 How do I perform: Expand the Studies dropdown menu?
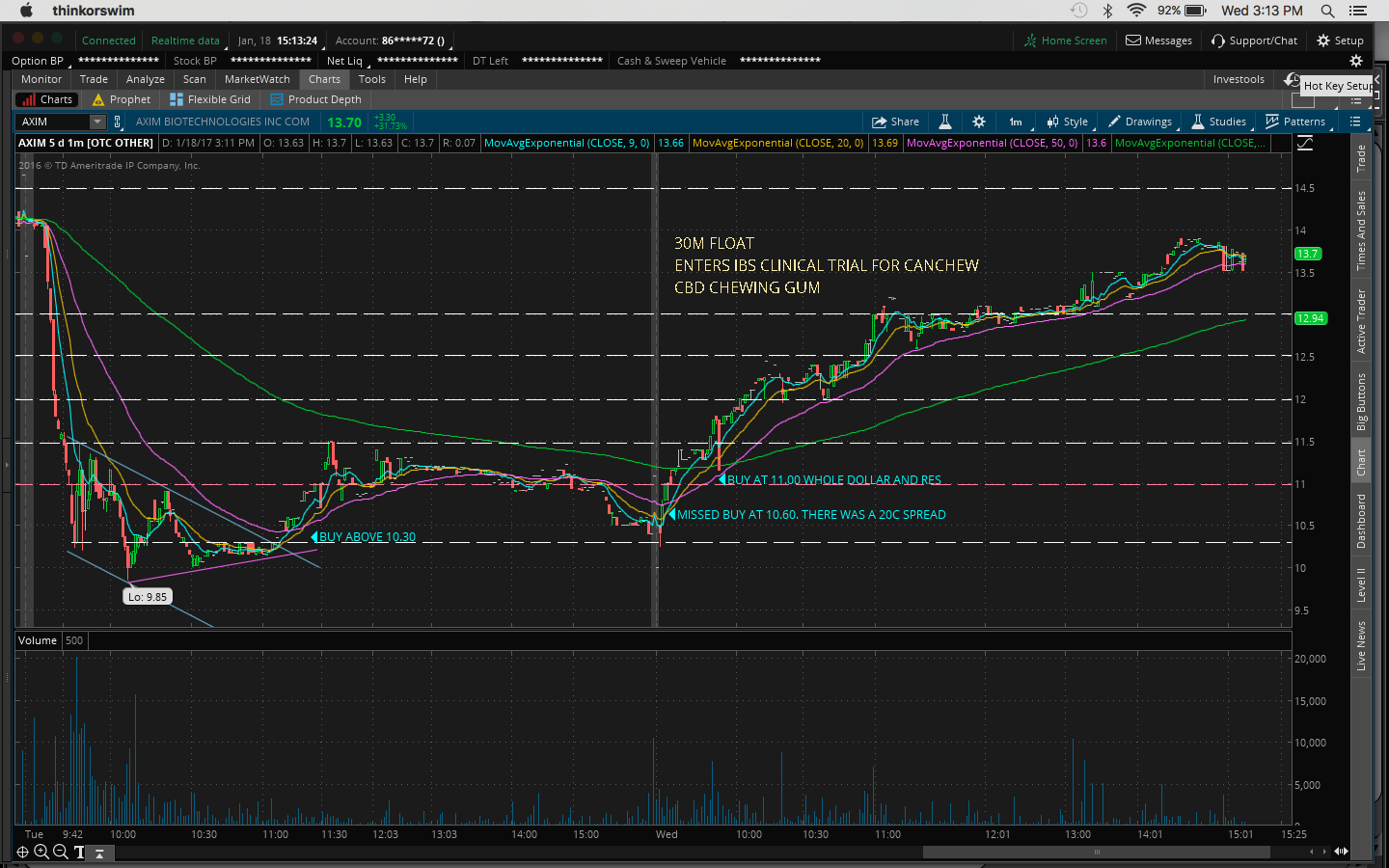1219,122
